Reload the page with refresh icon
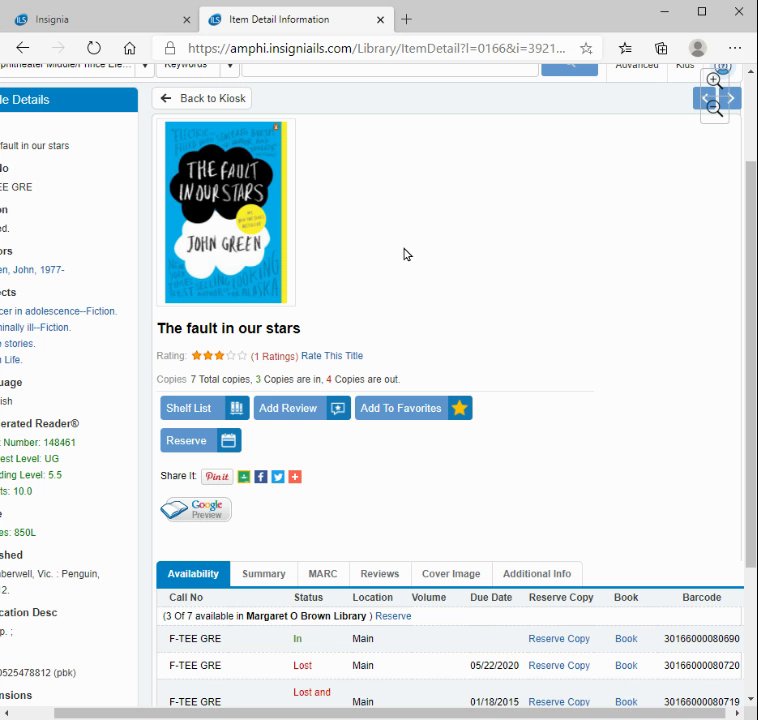758x720 pixels. tap(94, 47)
